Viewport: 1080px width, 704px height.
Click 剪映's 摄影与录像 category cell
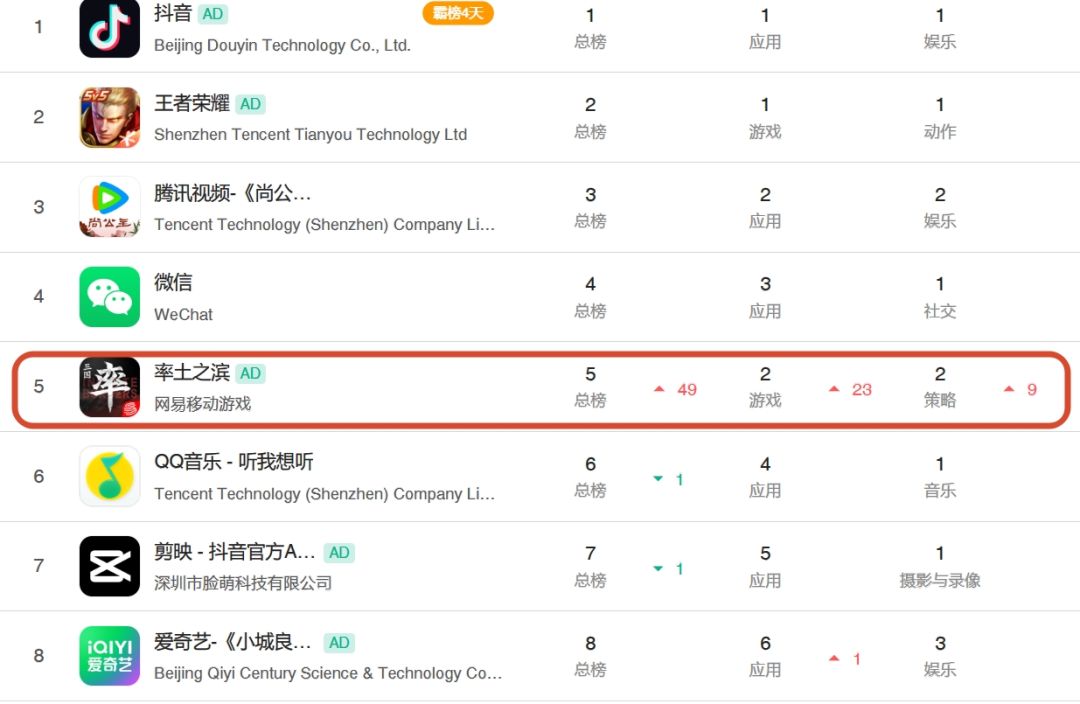940,566
